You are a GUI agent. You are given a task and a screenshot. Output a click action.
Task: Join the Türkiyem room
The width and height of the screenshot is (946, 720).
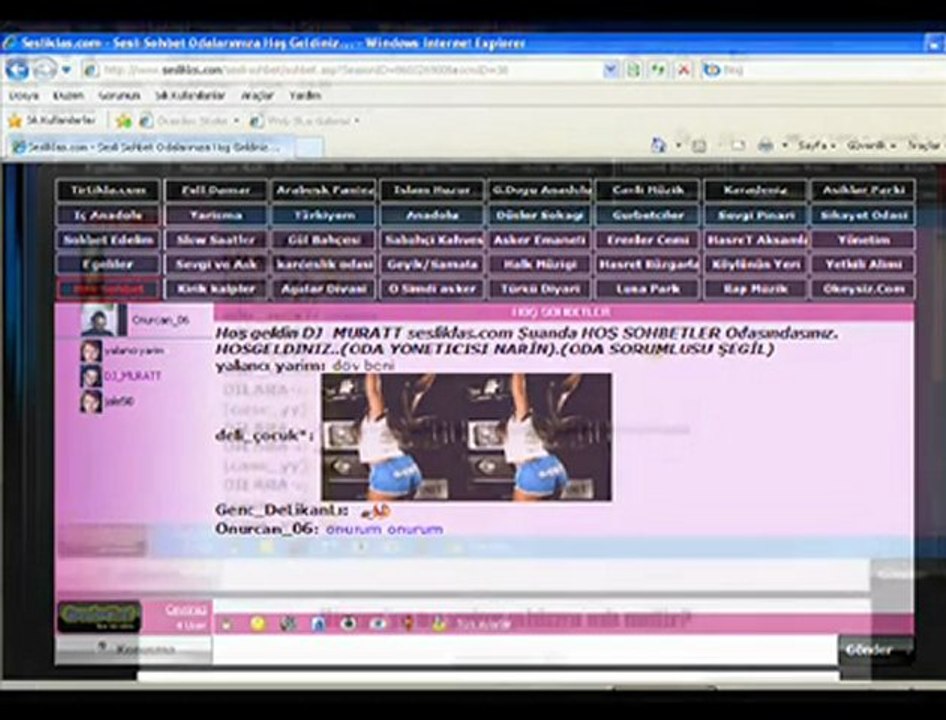(324, 215)
